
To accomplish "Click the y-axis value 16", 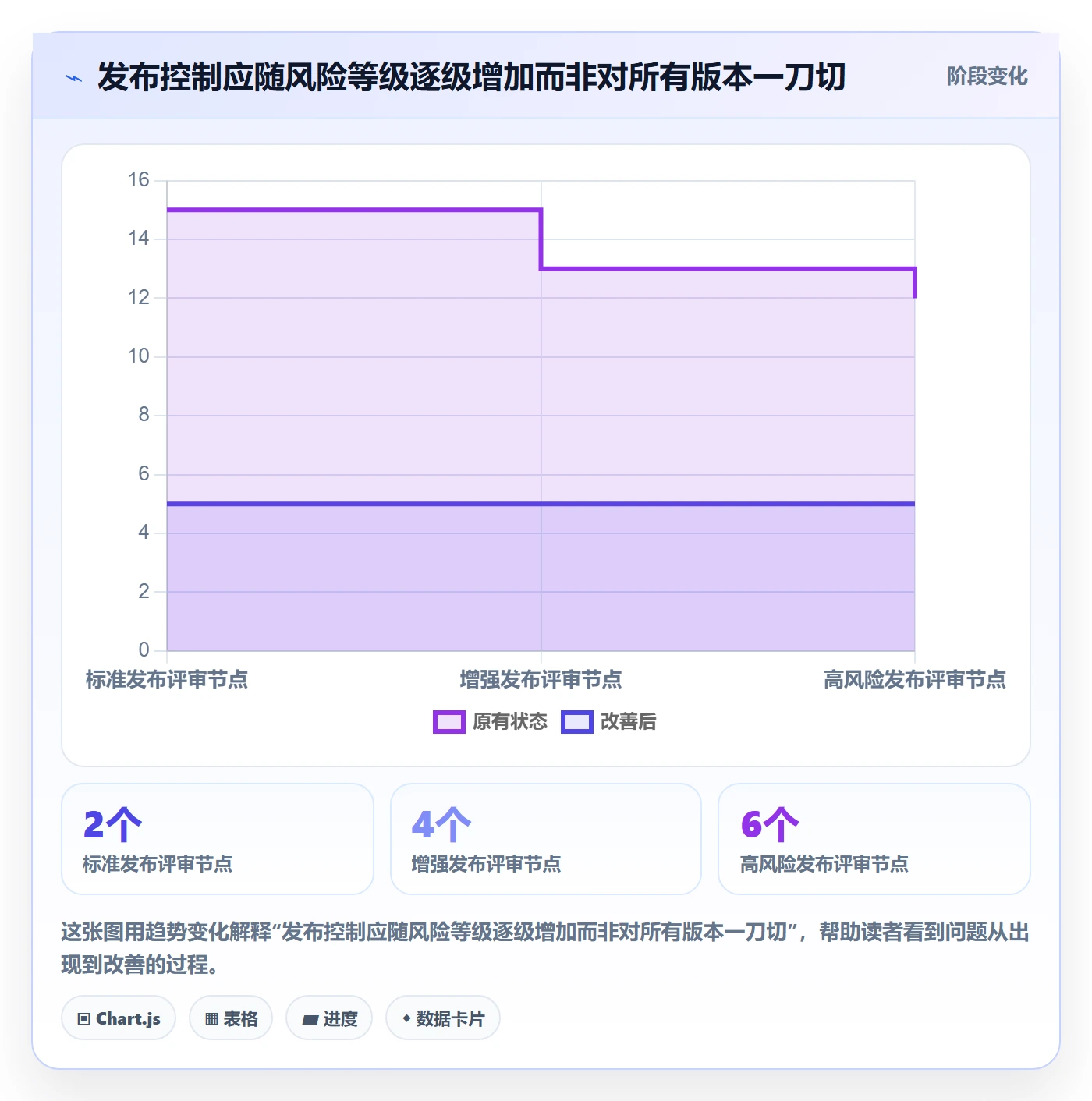I will [x=139, y=180].
